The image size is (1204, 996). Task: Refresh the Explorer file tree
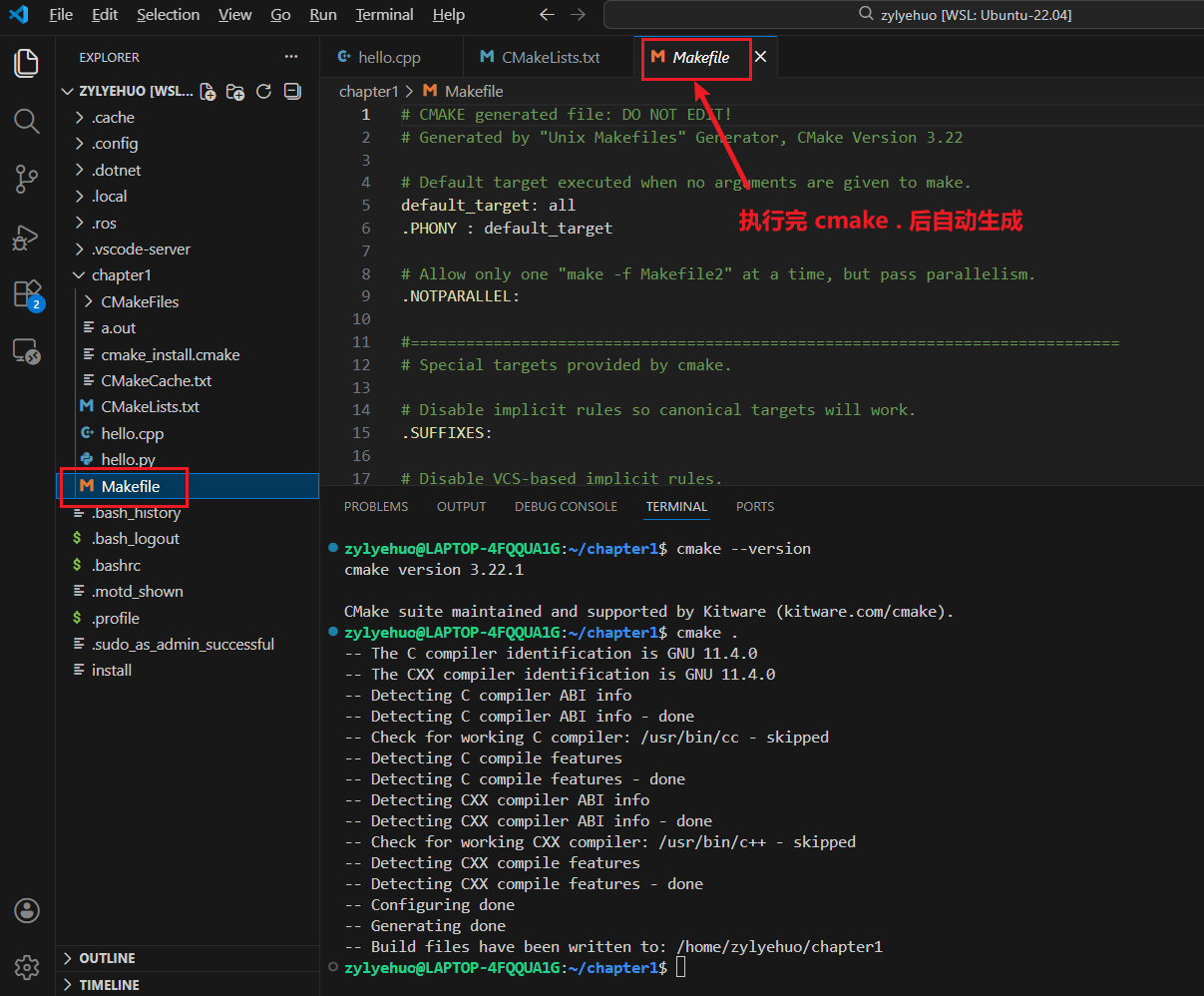click(263, 91)
